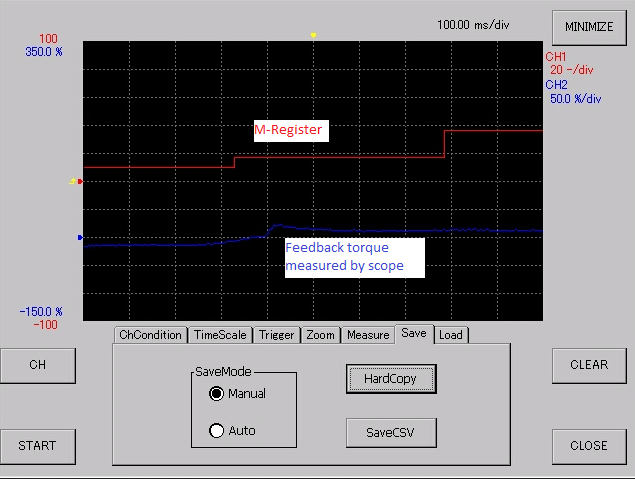Go to the Zoom tab
Image resolution: width=635 pixels, height=479 pixels.
point(320,335)
